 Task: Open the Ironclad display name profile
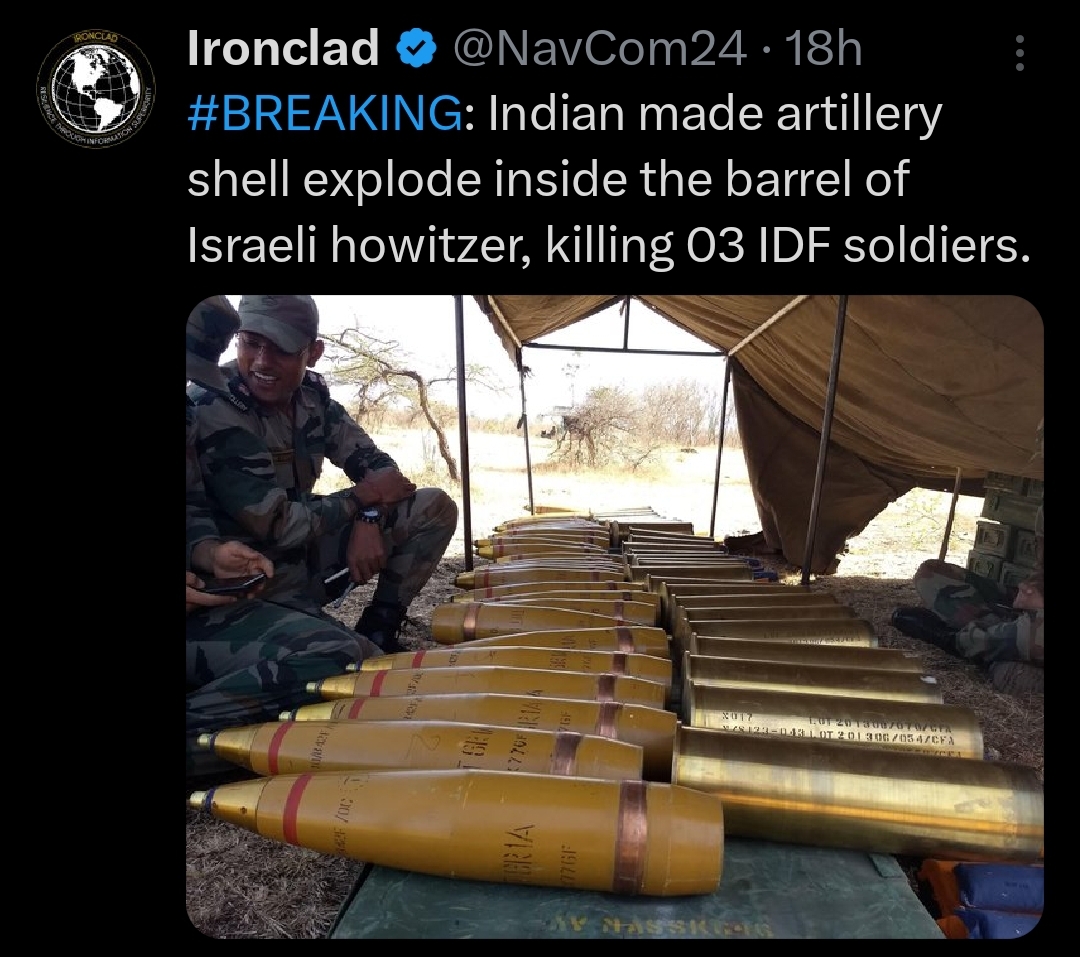point(283,48)
